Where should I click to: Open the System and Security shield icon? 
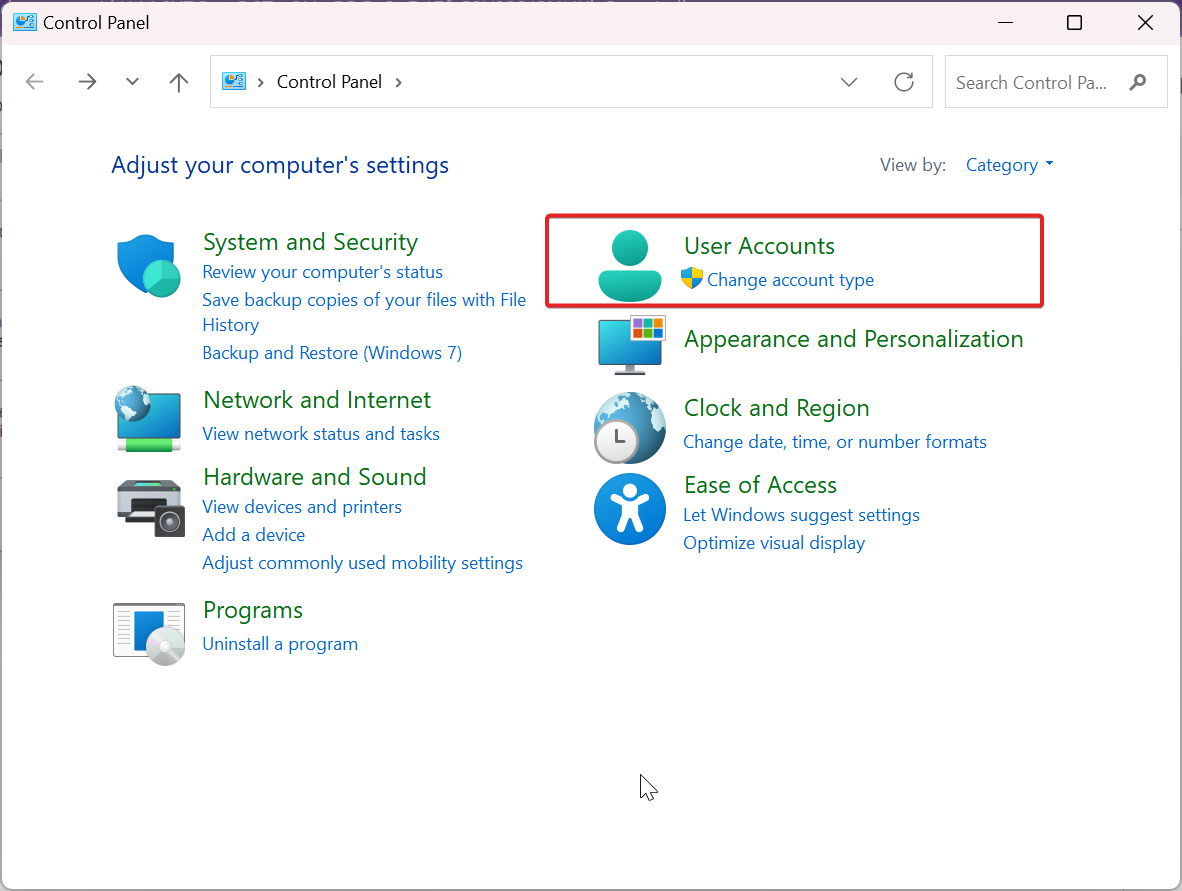coord(149,265)
